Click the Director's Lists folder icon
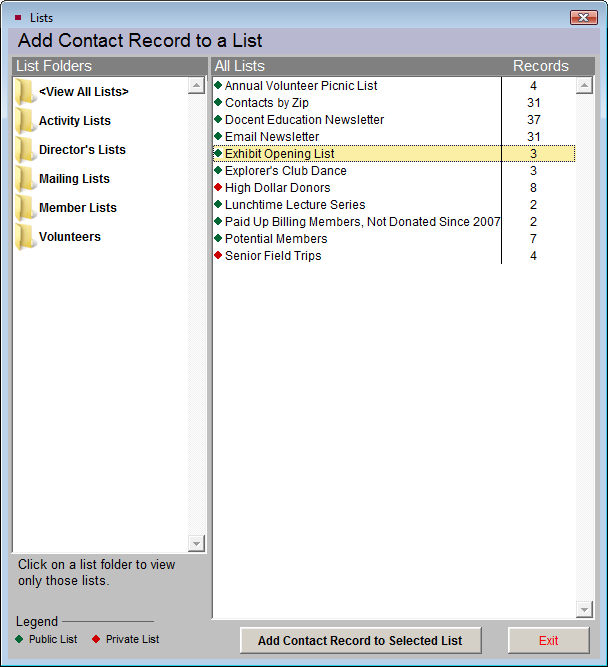608x667 pixels. tap(26, 150)
